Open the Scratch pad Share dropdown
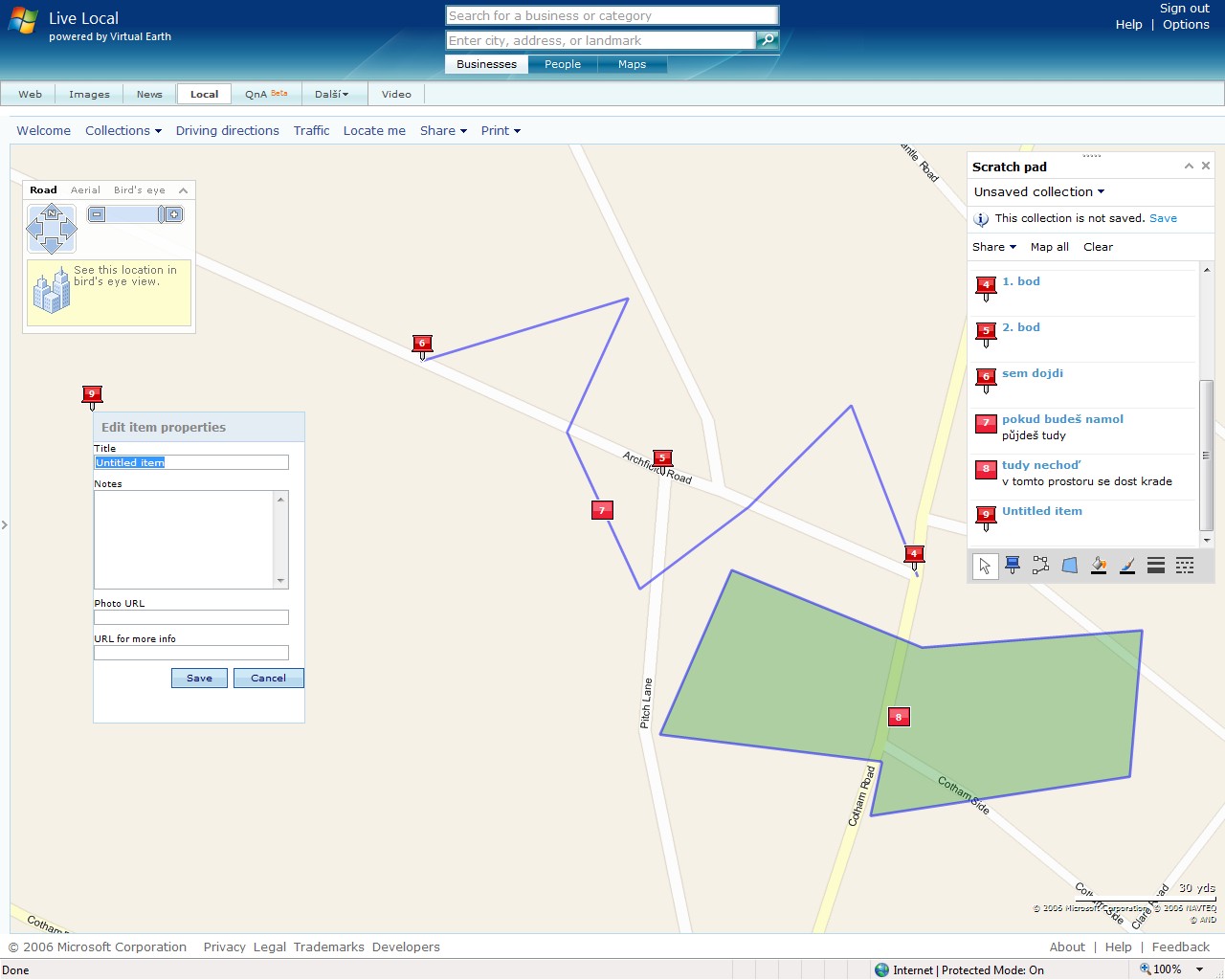The image size is (1225, 980). tap(994, 247)
